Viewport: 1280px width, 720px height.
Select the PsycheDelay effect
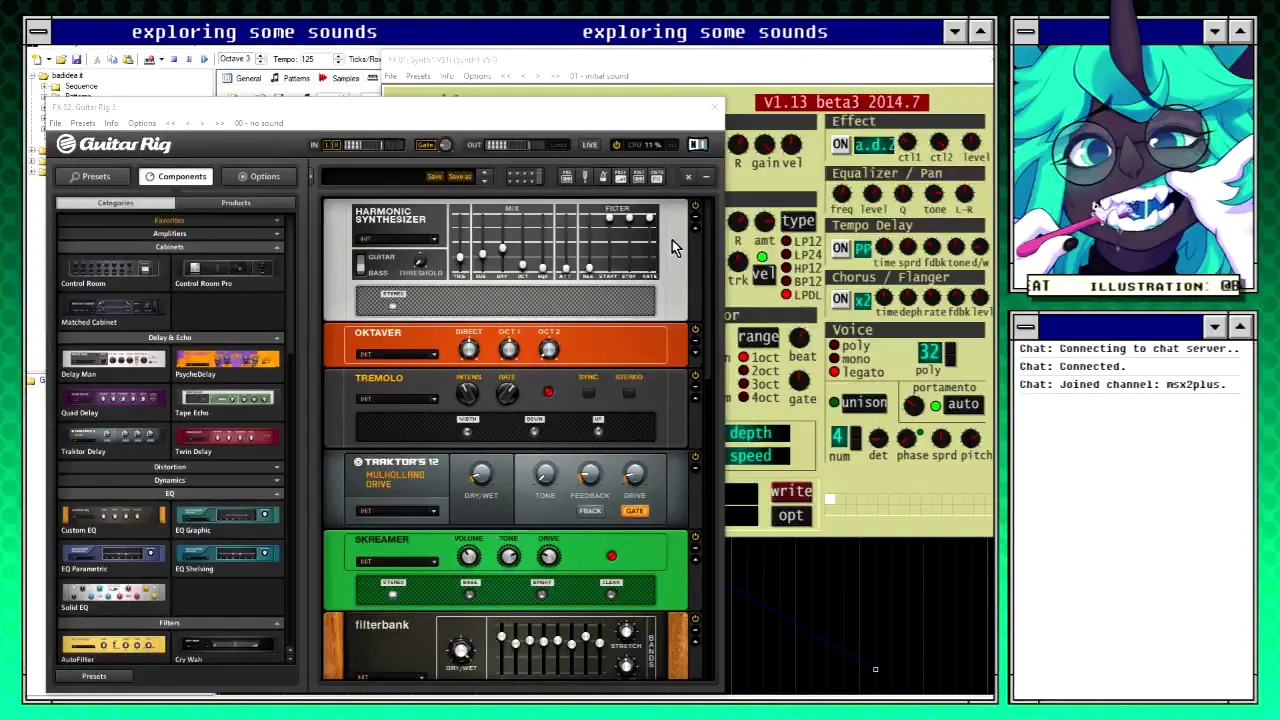tap(227, 363)
